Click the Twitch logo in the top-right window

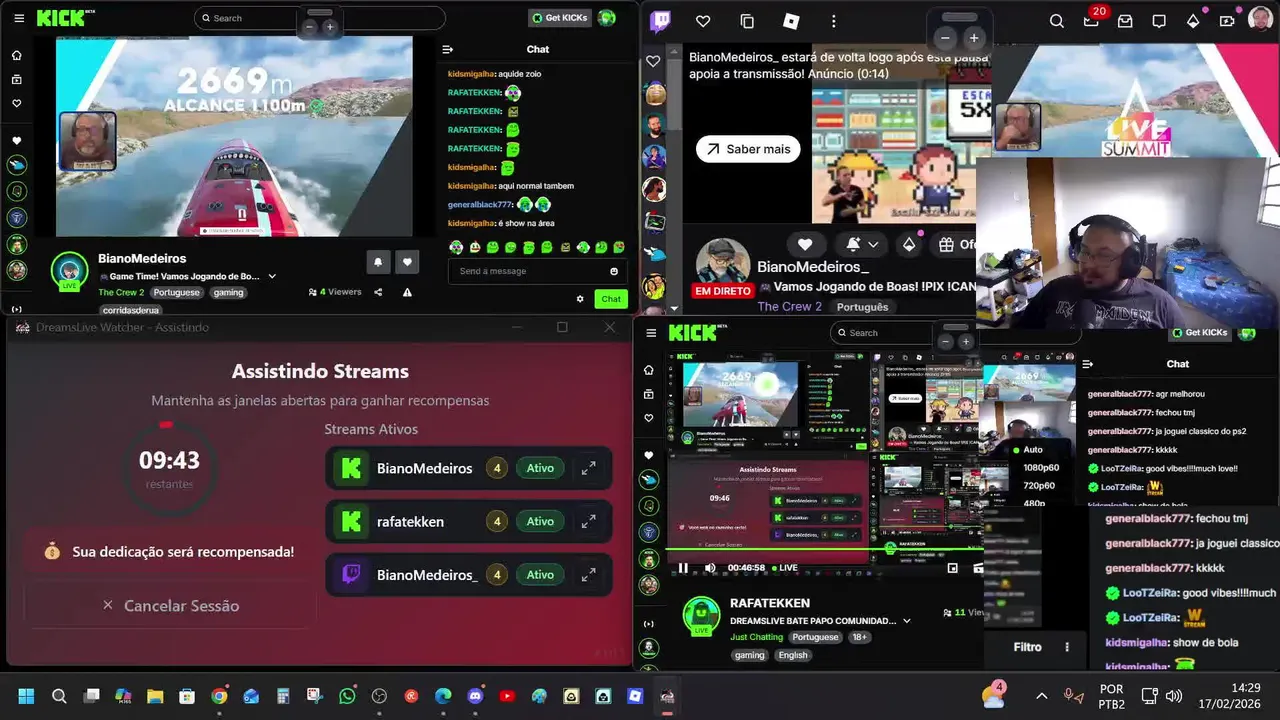coord(660,21)
